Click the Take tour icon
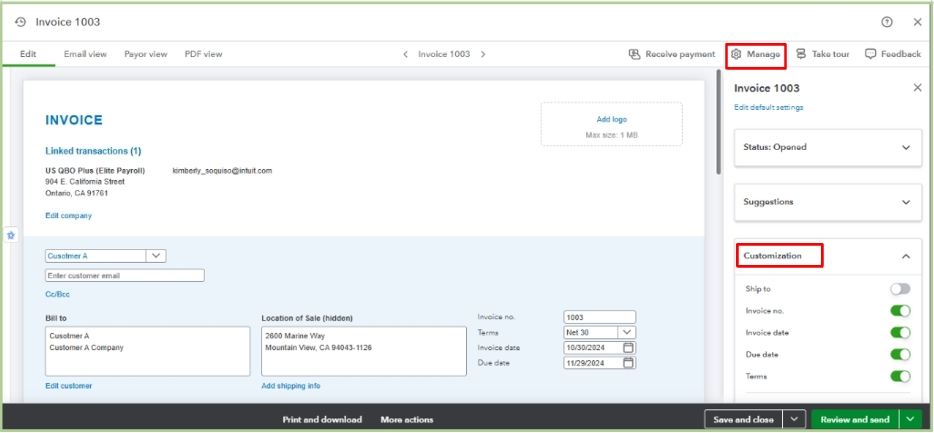 pyautogui.click(x=801, y=54)
